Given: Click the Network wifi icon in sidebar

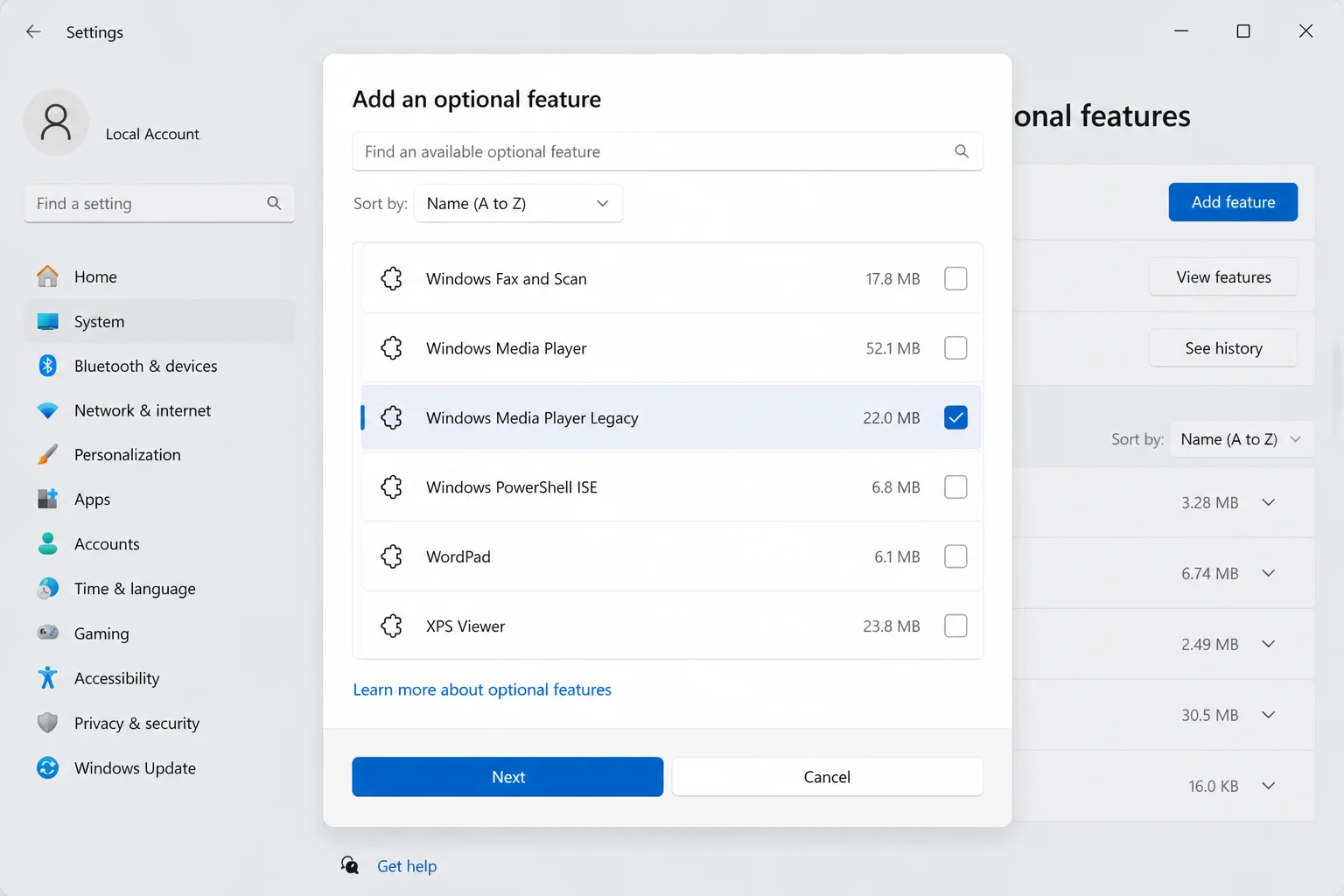Looking at the screenshot, I should 48,410.
